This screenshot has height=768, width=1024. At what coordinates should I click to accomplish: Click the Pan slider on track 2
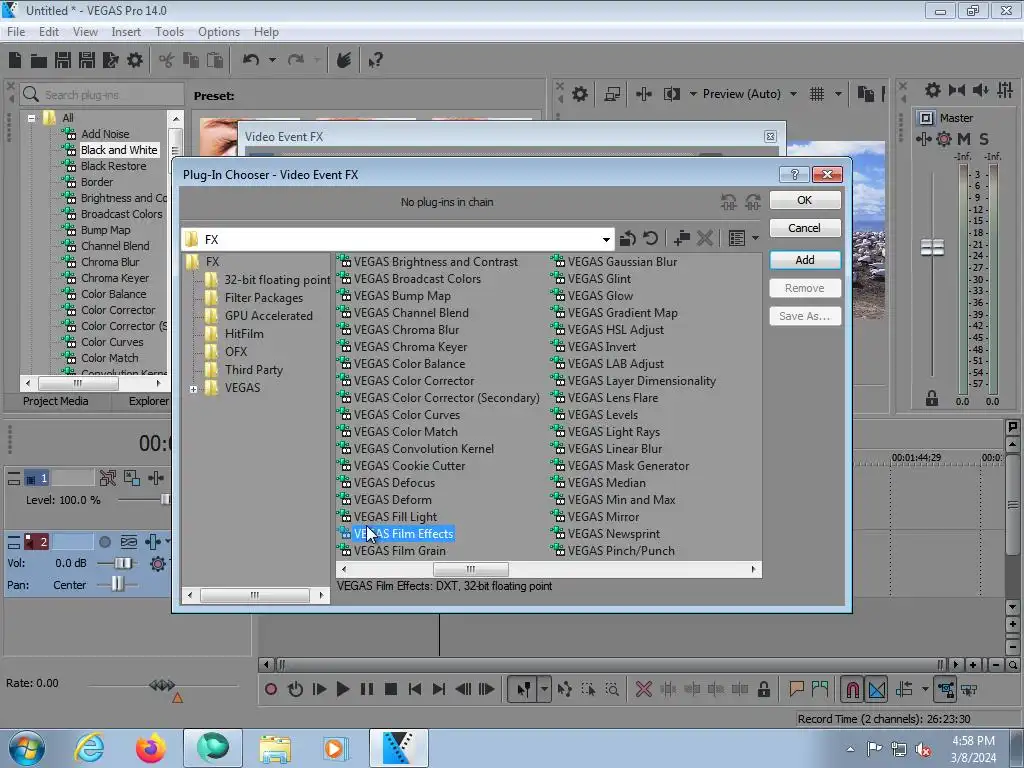tap(117, 584)
